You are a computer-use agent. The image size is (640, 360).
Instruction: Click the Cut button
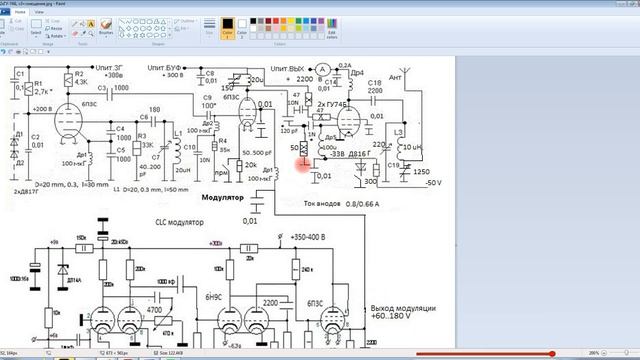click(x=16, y=21)
